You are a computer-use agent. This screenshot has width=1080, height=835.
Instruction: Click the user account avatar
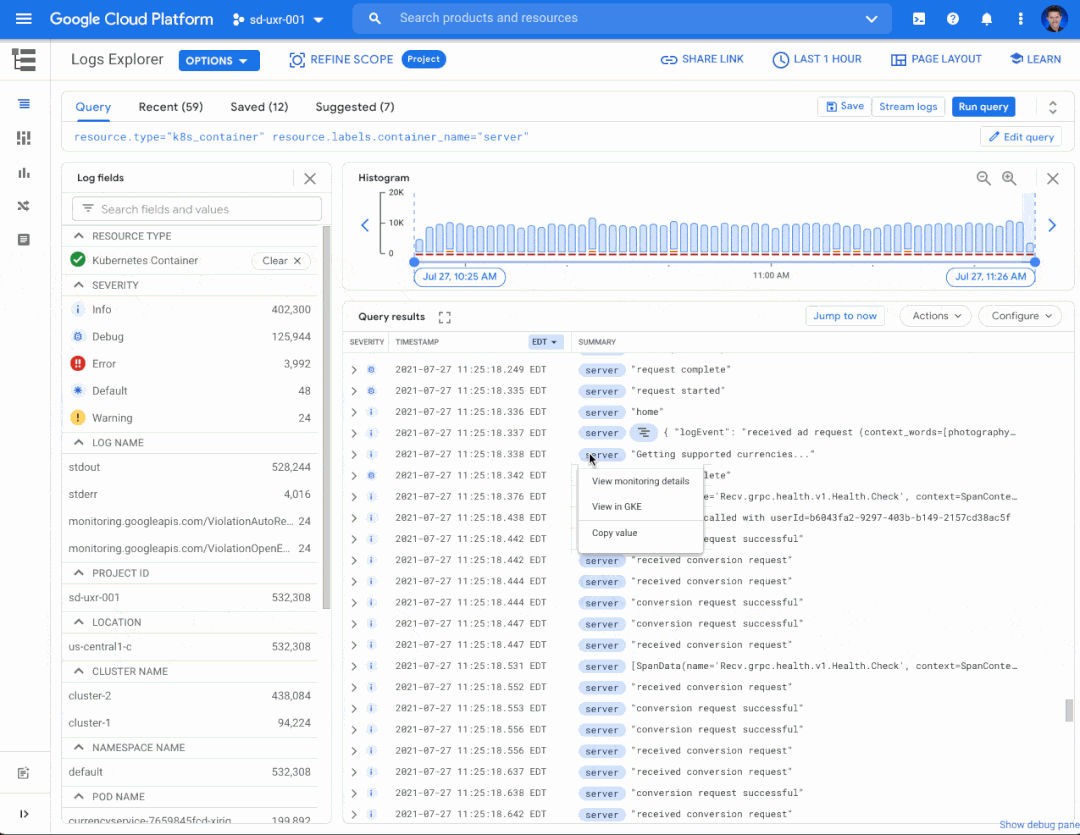pos(1054,19)
